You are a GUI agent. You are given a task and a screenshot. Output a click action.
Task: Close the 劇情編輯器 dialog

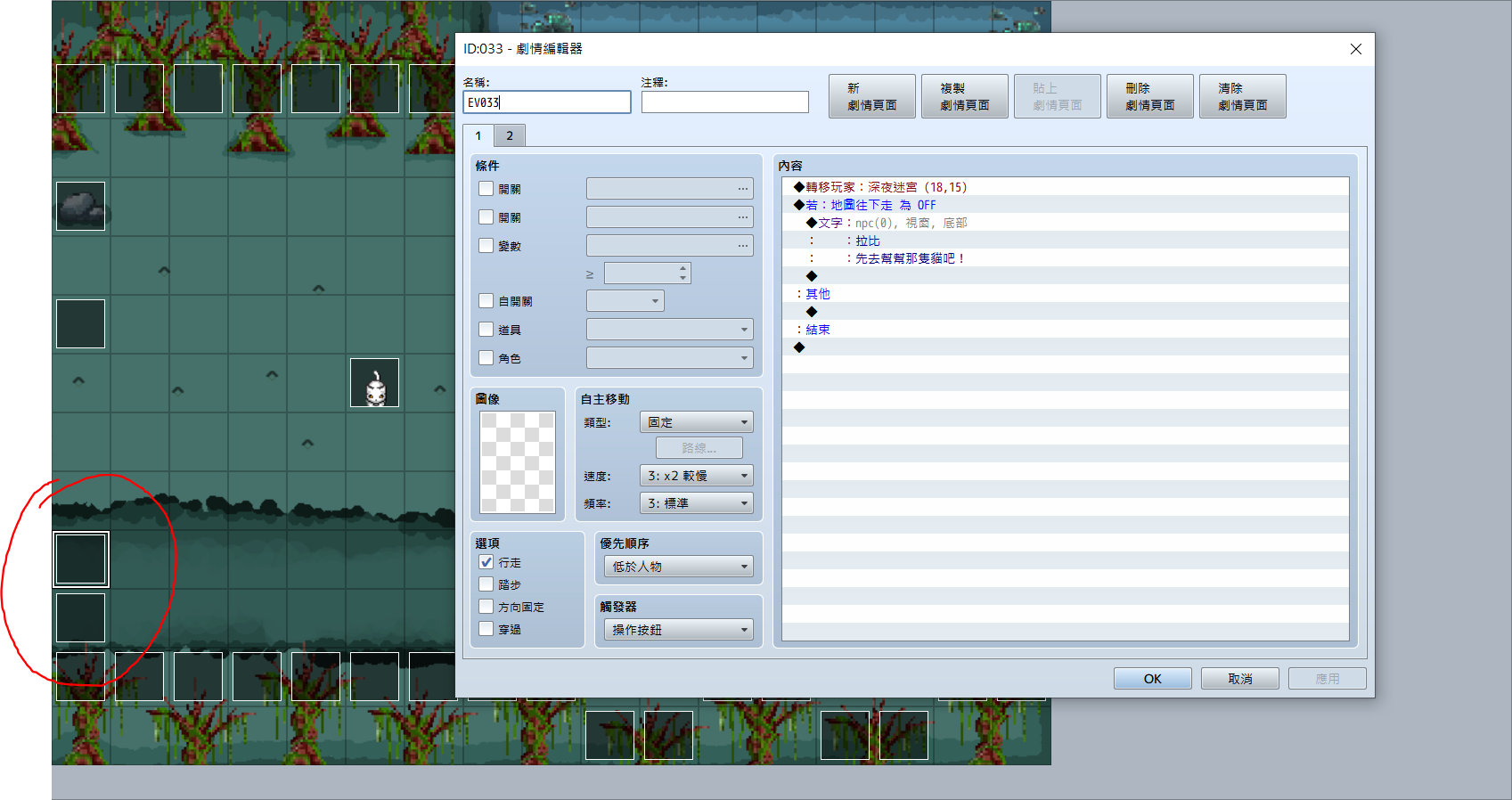pos(1356,49)
